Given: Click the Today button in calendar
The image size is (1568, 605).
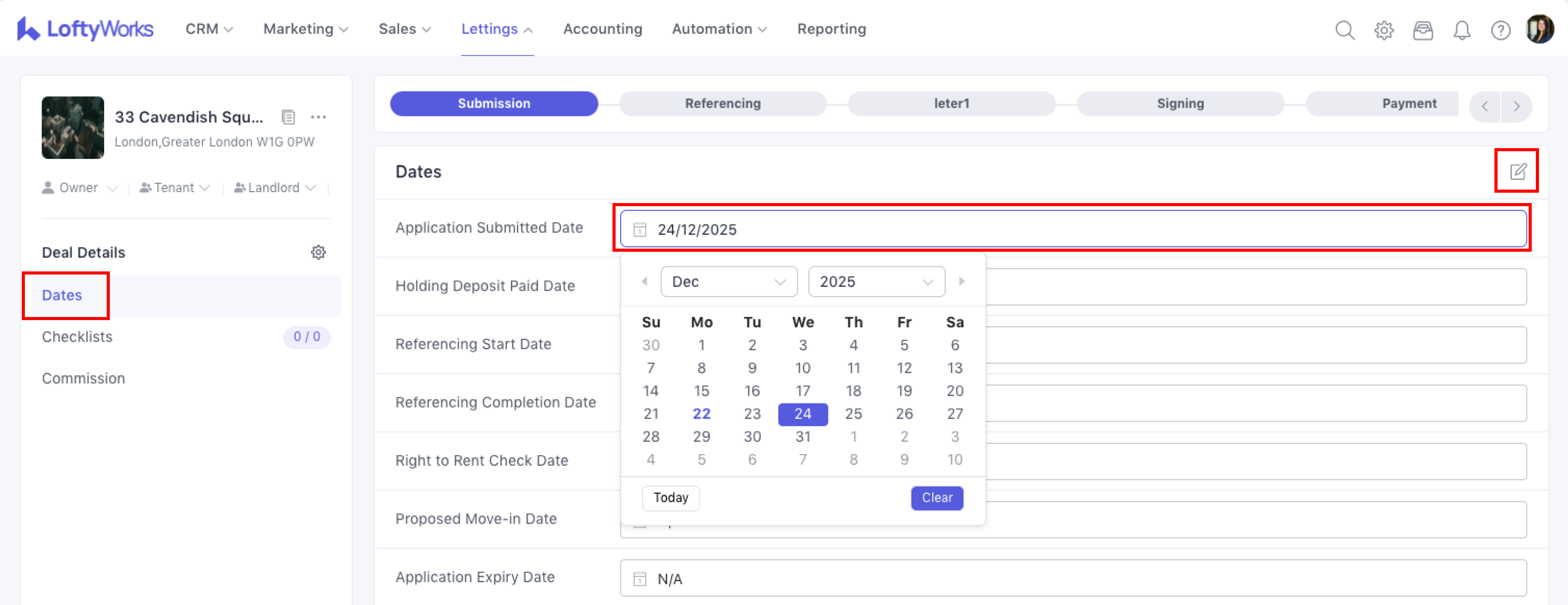Looking at the screenshot, I should 671,498.
